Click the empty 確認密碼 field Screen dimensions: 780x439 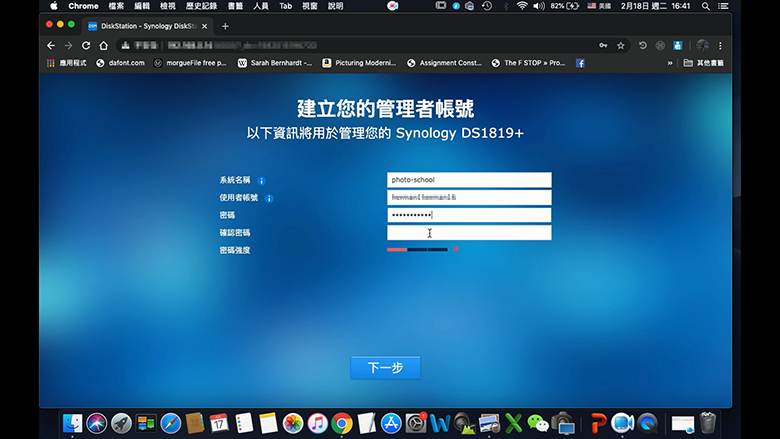pyautogui.click(x=469, y=233)
